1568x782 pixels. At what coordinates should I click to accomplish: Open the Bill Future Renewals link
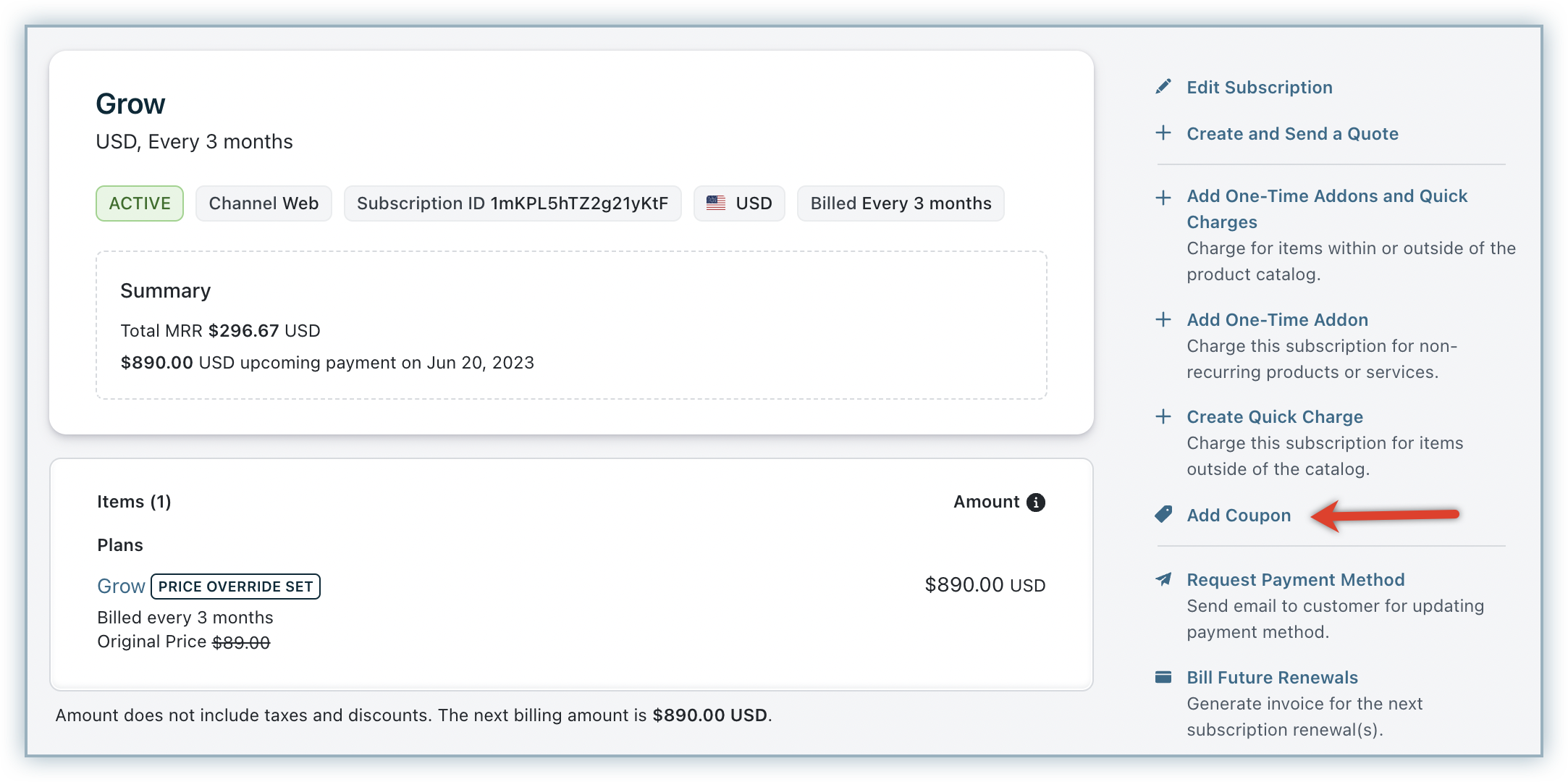pyautogui.click(x=1272, y=678)
